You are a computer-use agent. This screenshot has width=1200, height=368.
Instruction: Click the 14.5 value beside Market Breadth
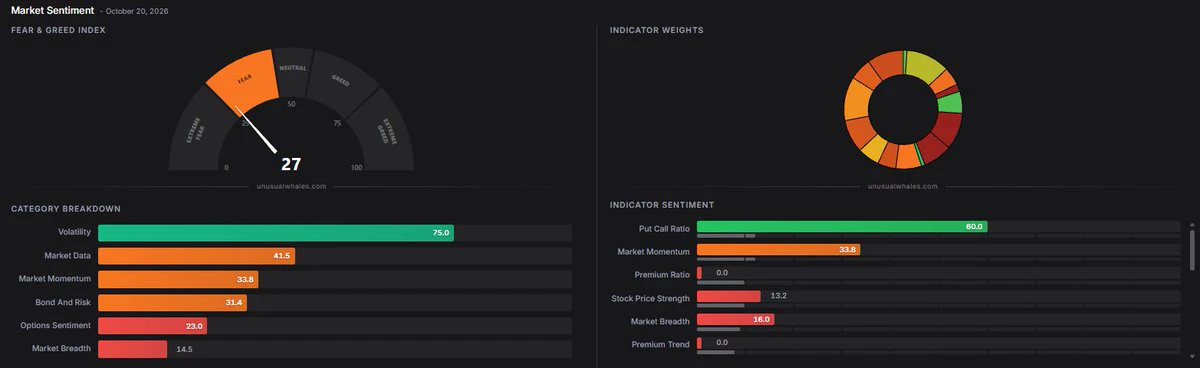[x=184, y=349]
